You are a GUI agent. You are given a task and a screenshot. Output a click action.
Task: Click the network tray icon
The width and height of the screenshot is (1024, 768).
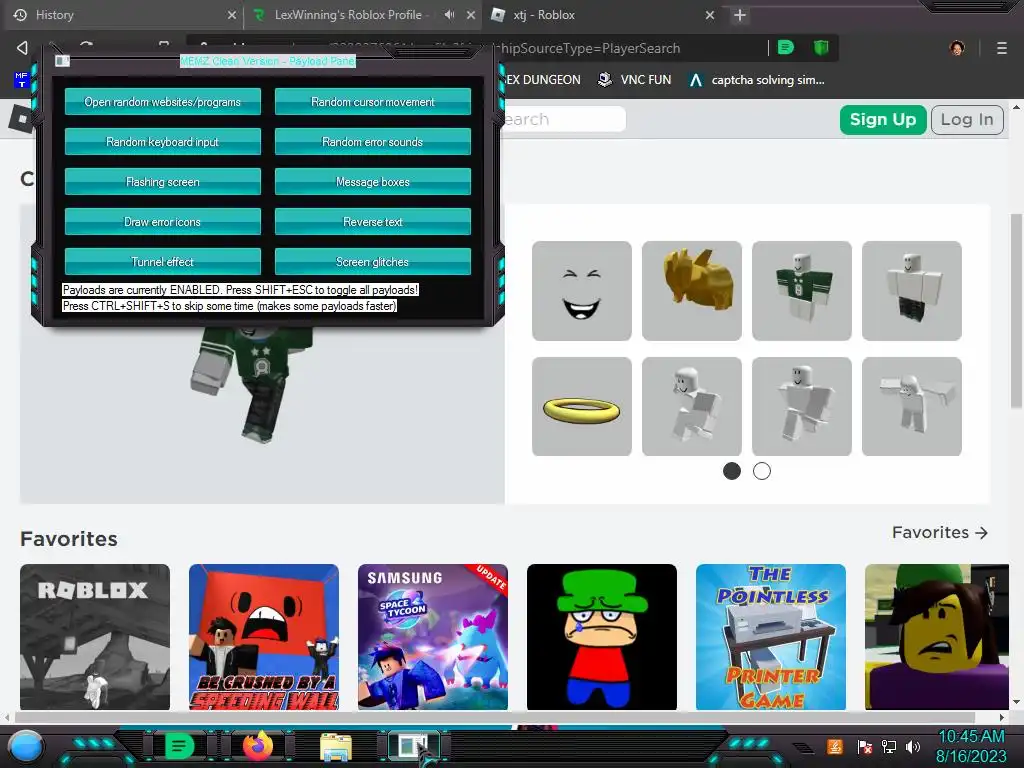(x=889, y=746)
